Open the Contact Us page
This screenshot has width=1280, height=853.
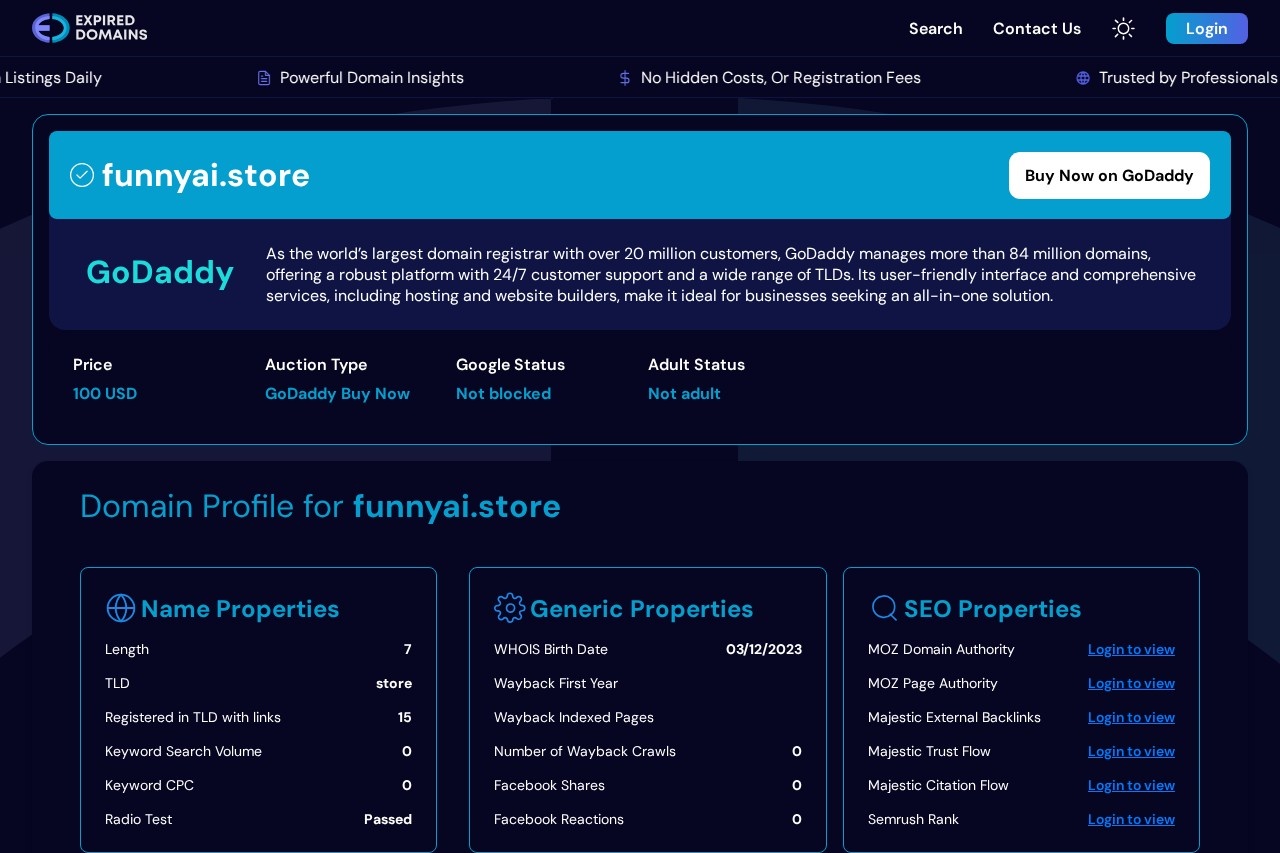1036,29
